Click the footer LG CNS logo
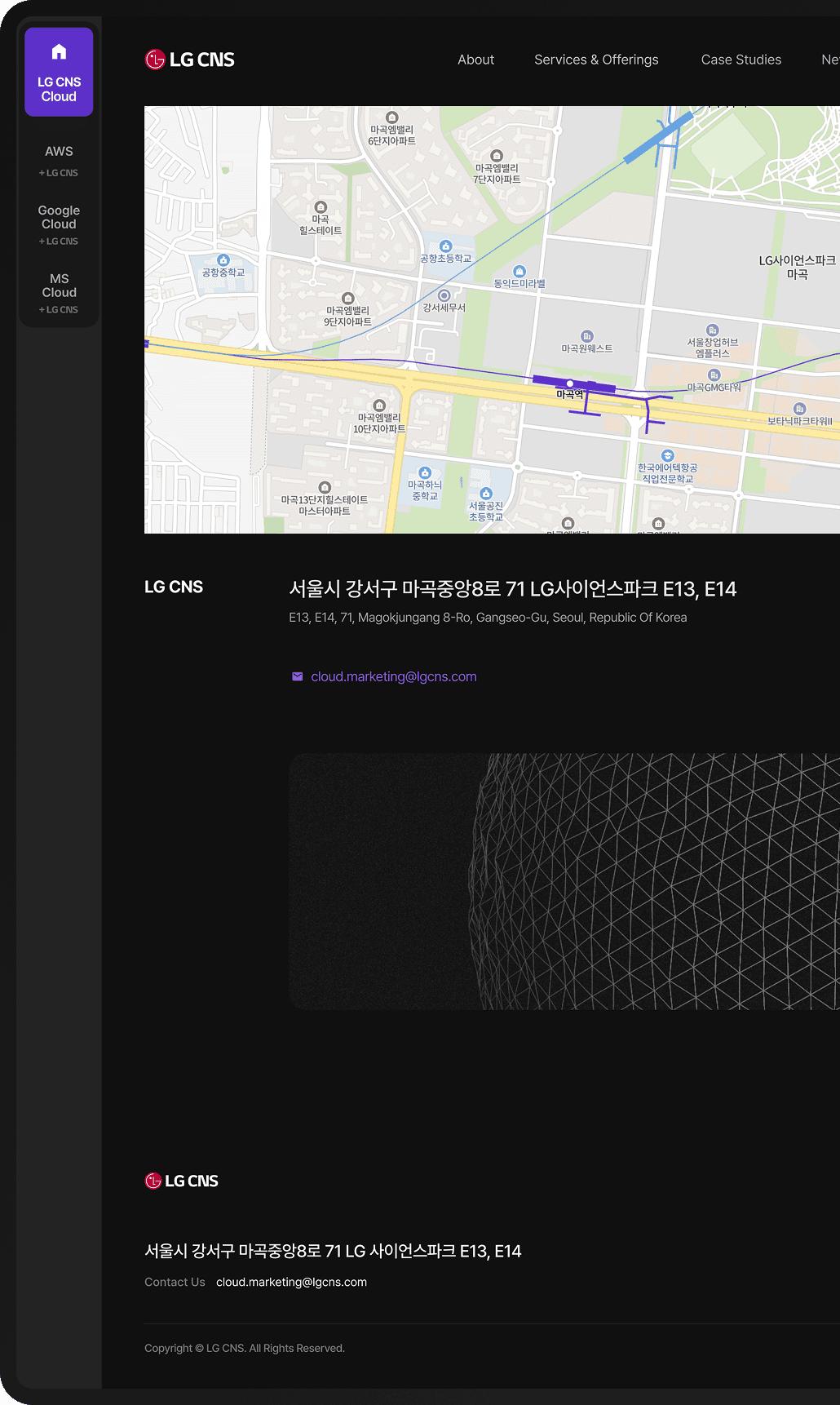The width and height of the screenshot is (840, 1405). 181,1181
